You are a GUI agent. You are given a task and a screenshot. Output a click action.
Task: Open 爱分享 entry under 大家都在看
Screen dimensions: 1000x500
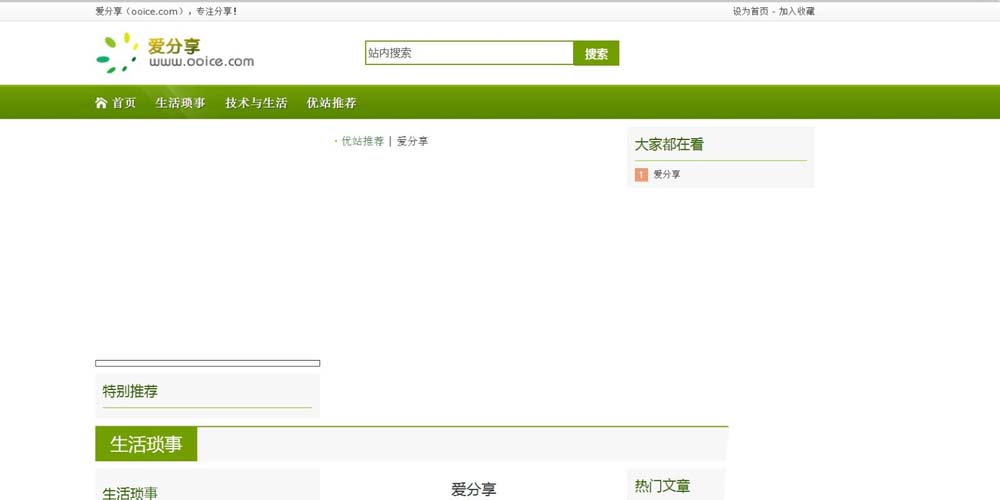click(x=667, y=174)
